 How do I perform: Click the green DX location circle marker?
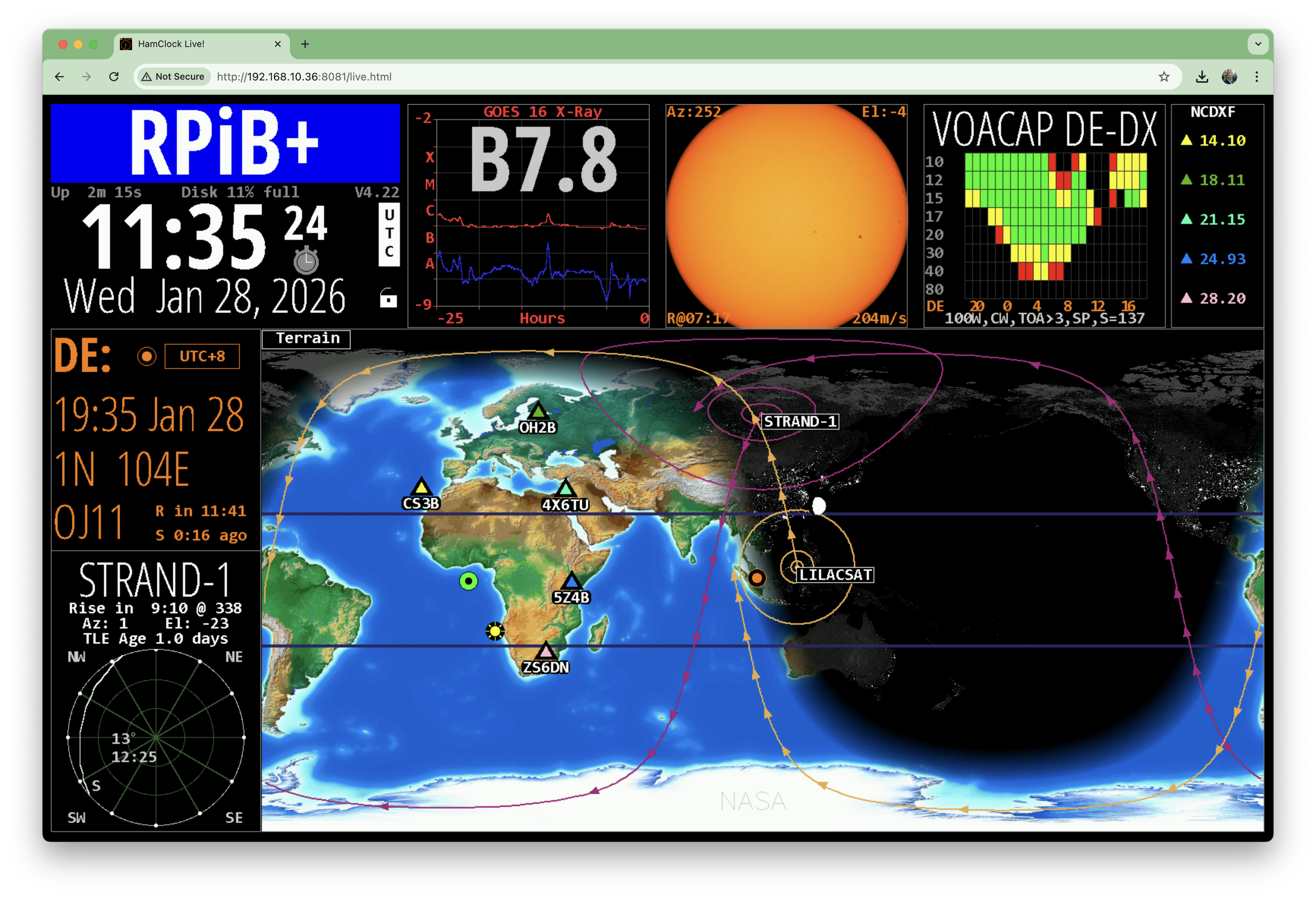point(468,581)
